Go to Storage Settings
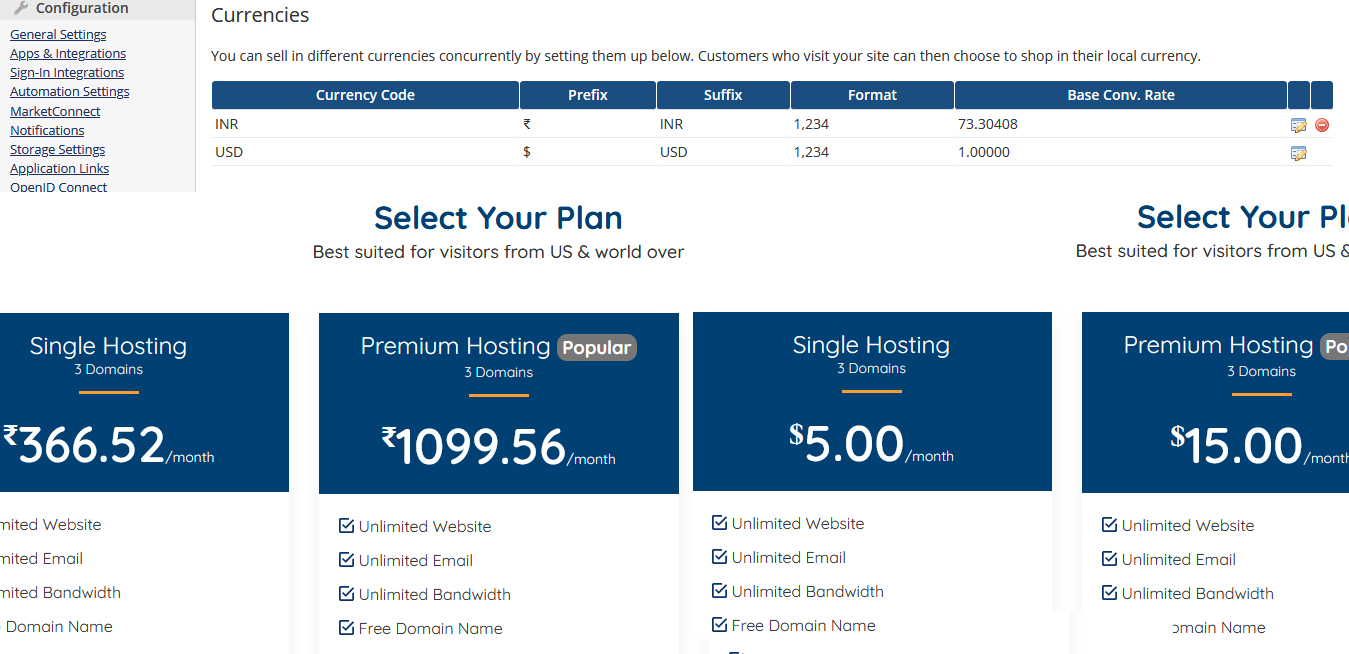 57,149
